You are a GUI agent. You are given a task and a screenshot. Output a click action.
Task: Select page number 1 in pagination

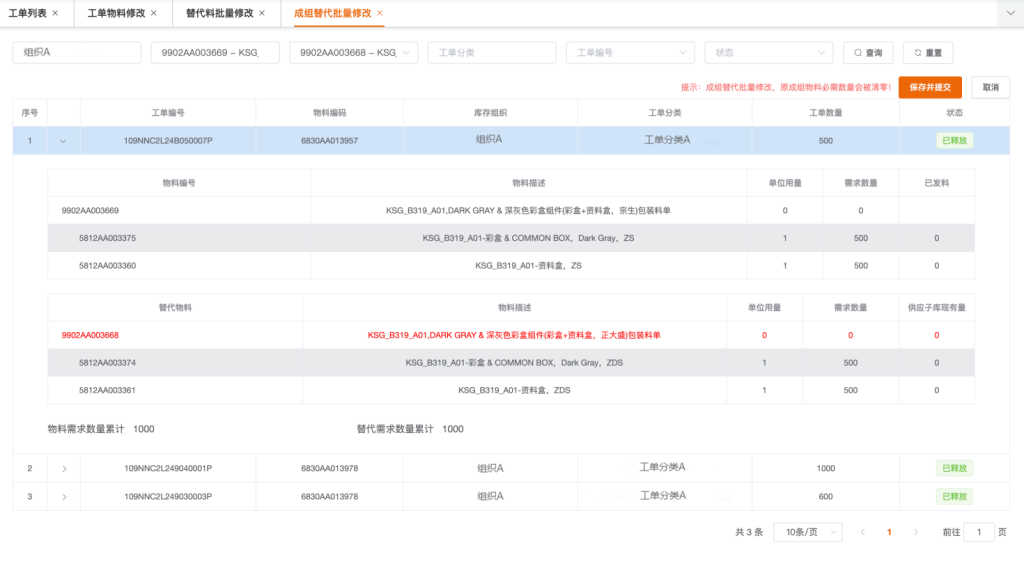[889, 532]
